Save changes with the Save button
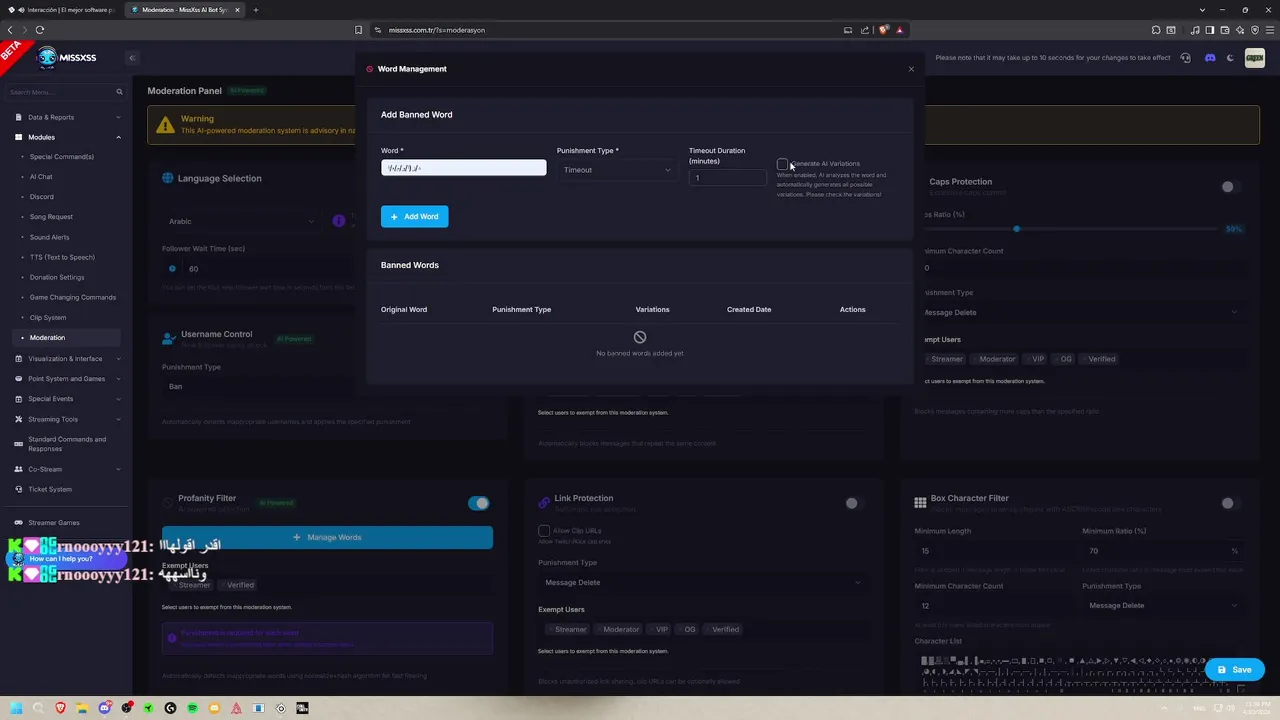 (1235, 670)
